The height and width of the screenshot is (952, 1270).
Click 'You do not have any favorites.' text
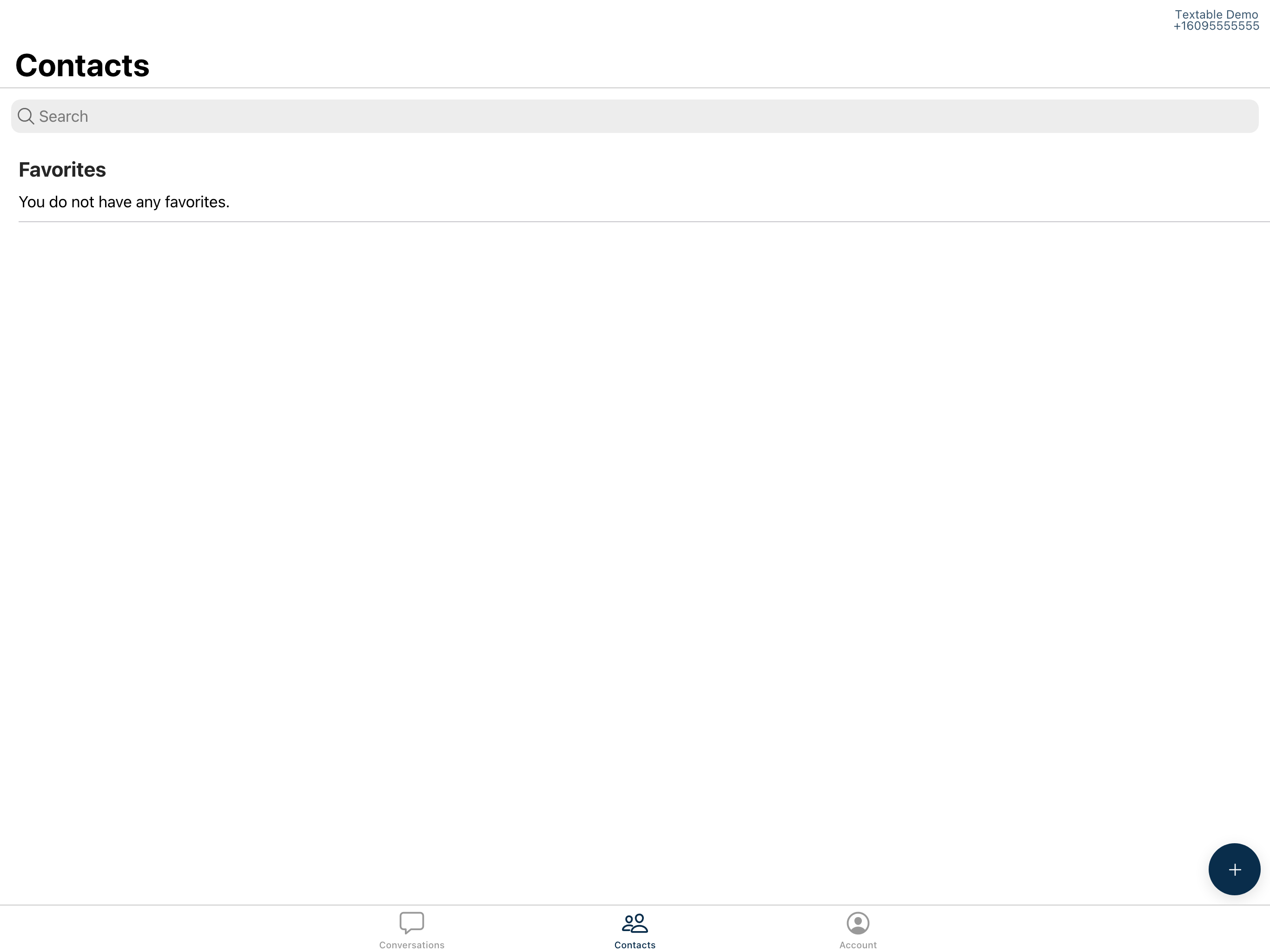124,202
